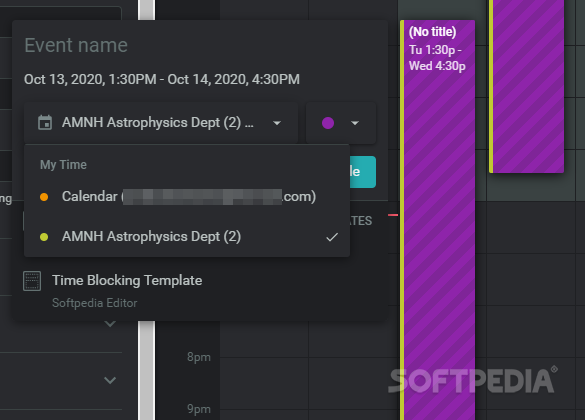This screenshot has width=585, height=420.
Task: Open the Oct 13 – Oct 14 date range
Action: pos(162,79)
